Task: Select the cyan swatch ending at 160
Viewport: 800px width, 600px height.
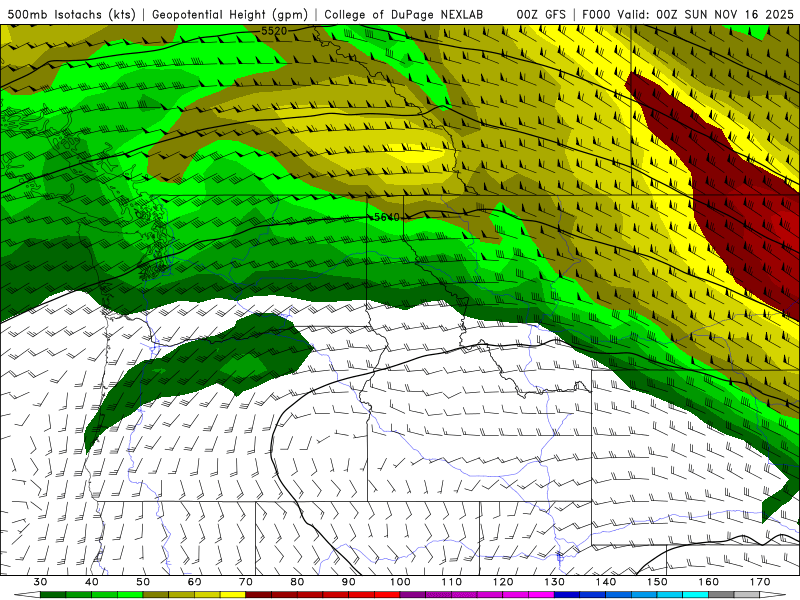Action: [x=695, y=594]
